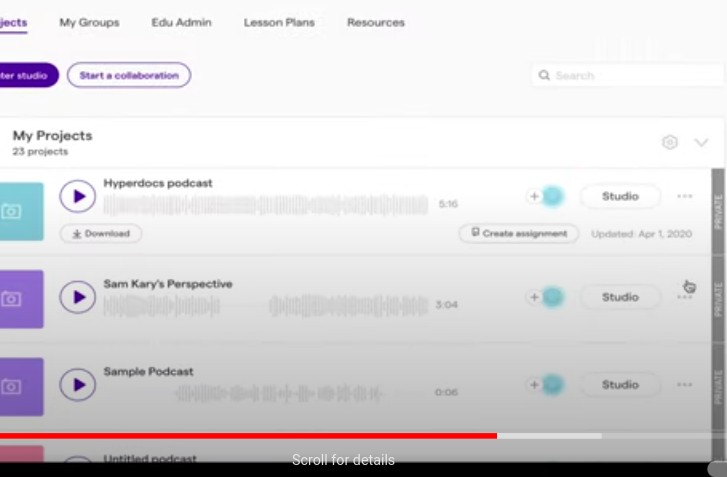Image resolution: width=727 pixels, height=477 pixels.
Task: Open more options for Sample Podcast
Action: tap(685, 385)
